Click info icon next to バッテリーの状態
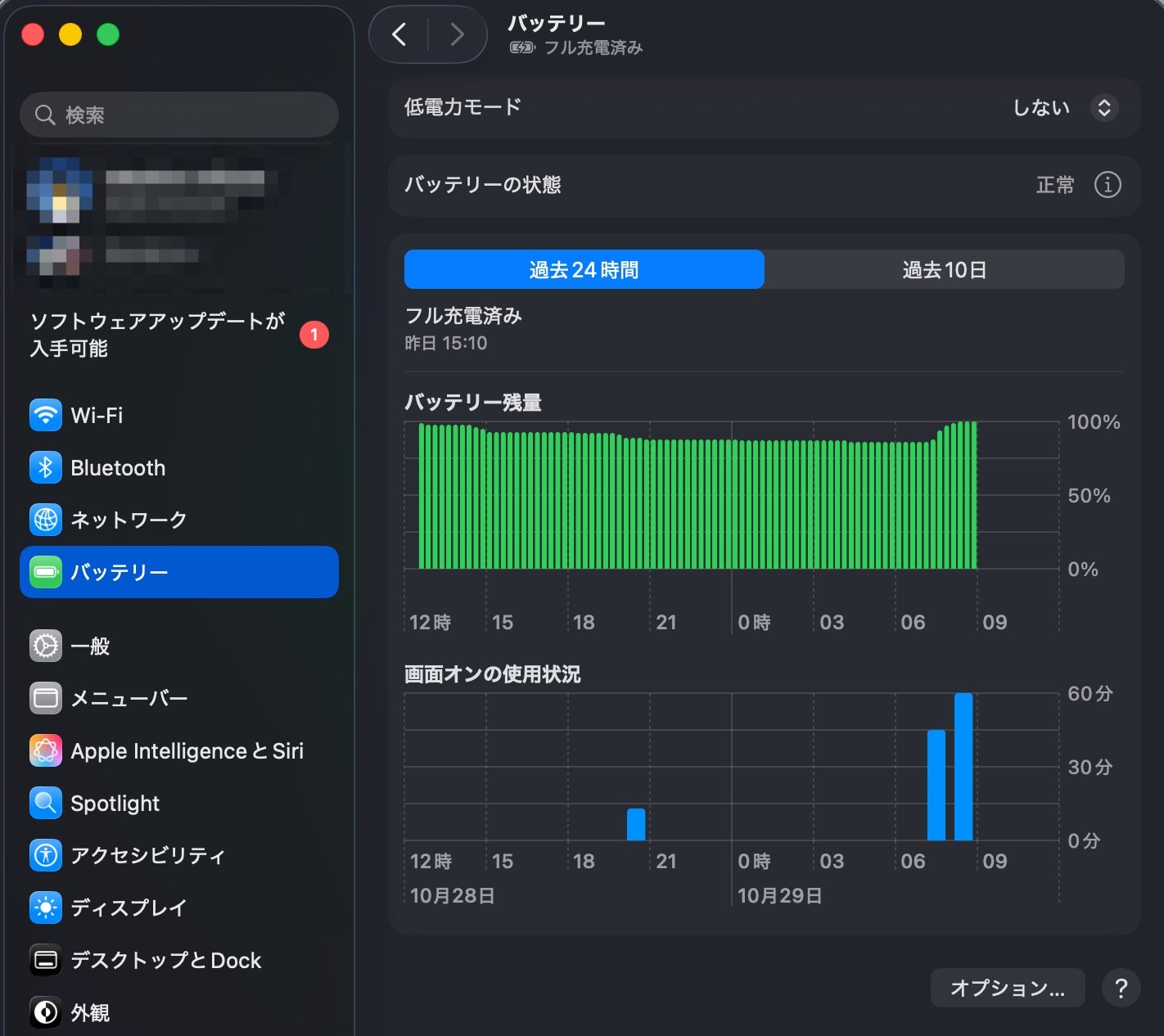The image size is (1164, 1036). pyautogui.click(x=1107, y=185)
